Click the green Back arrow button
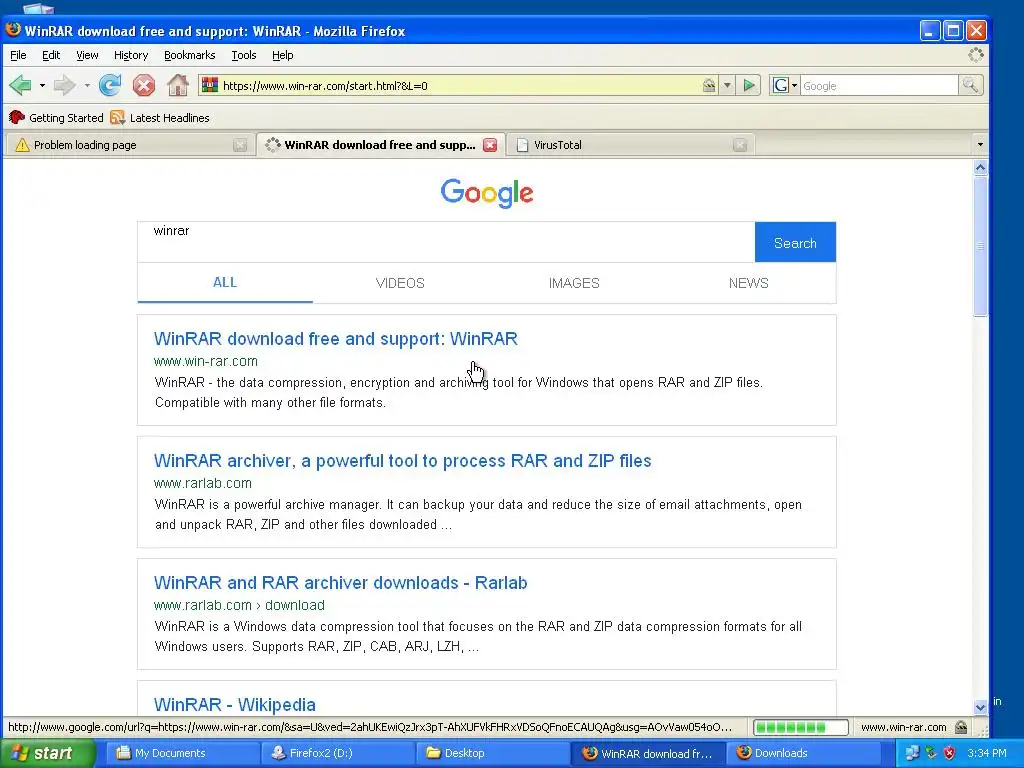Viewport: 1024px width, 768px height. (x=21, y=85)
